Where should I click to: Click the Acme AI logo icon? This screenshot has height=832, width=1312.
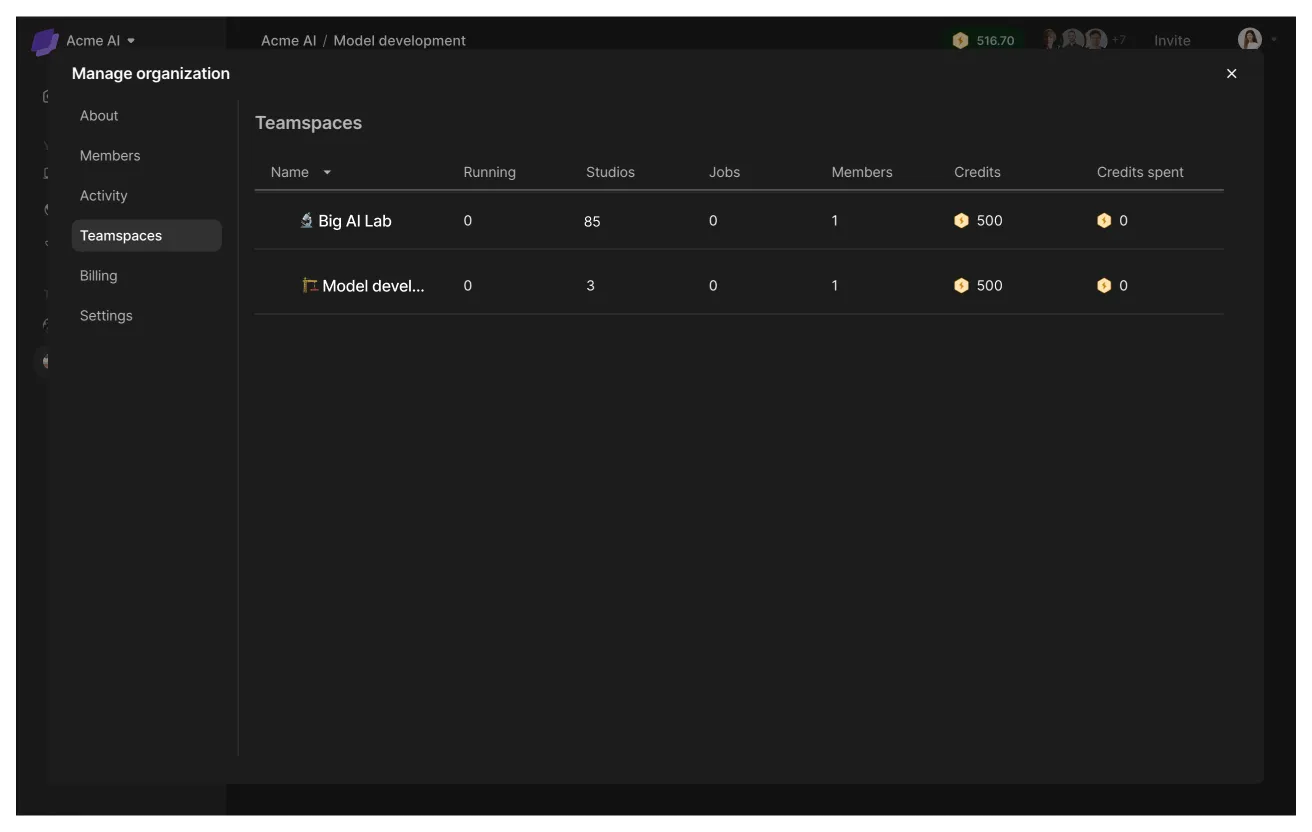tap(45, 42)
